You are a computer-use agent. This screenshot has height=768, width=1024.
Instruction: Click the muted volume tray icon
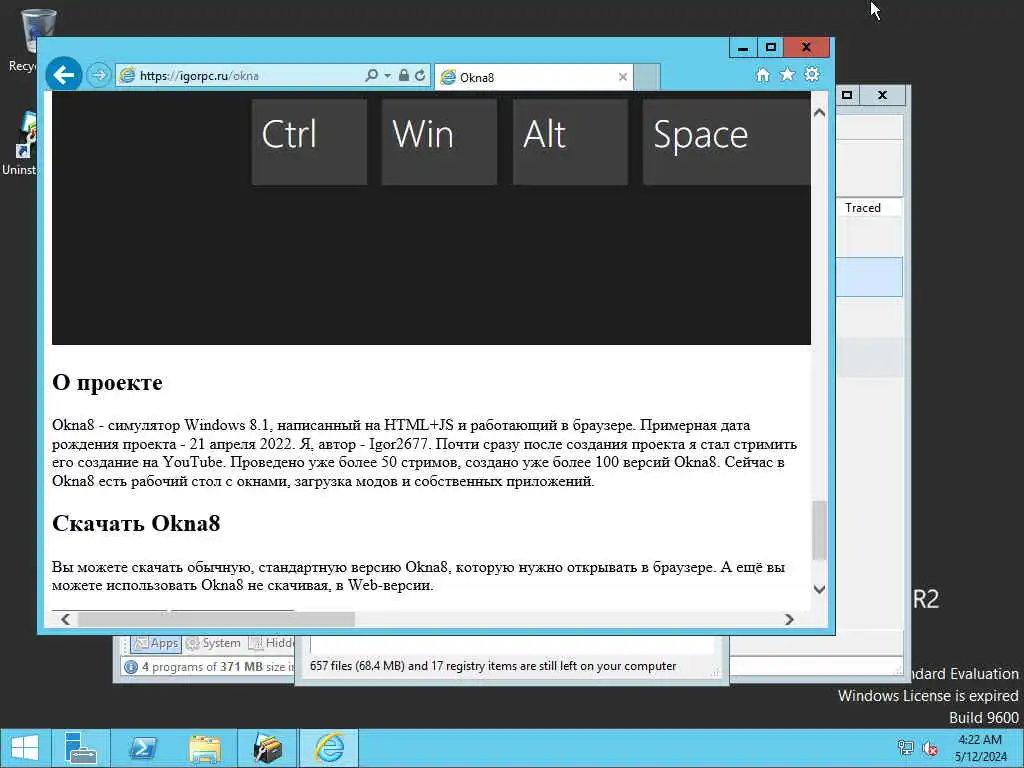tap(930, 748)
